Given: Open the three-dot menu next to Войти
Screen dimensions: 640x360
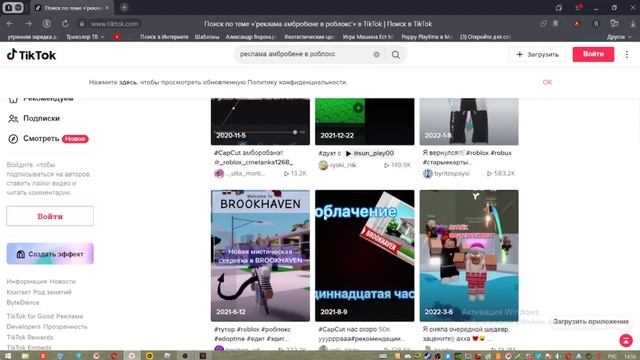Looking at the screenshot, I should (x=627, y=54).
